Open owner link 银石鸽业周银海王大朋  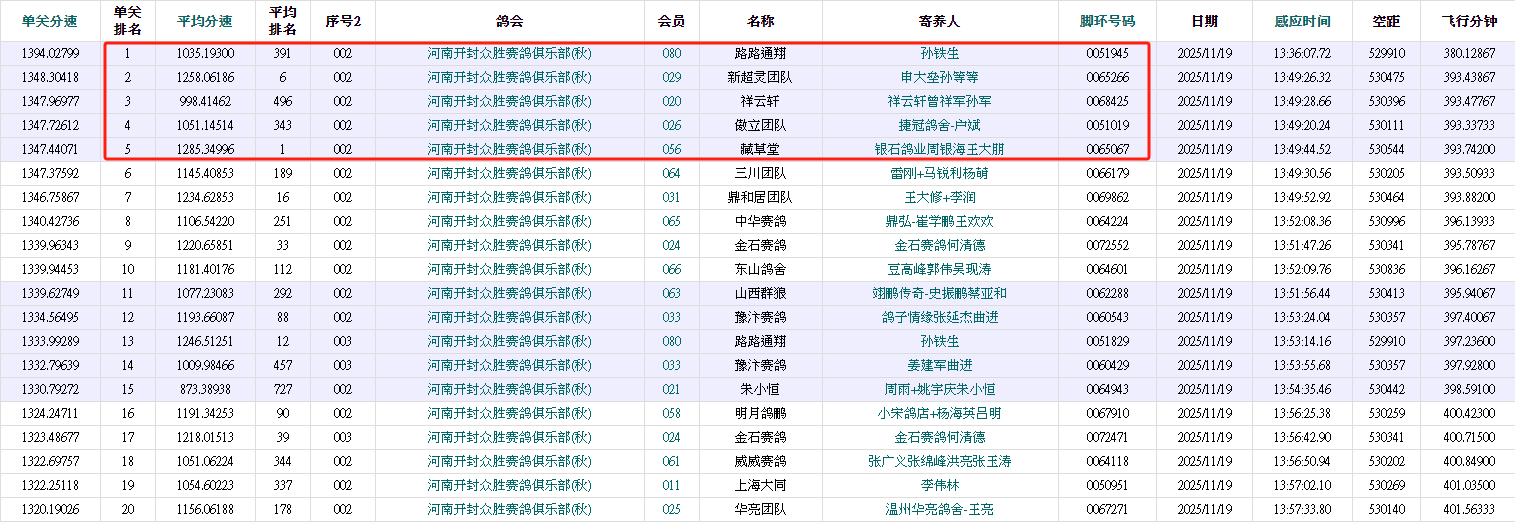pos(939,149)
